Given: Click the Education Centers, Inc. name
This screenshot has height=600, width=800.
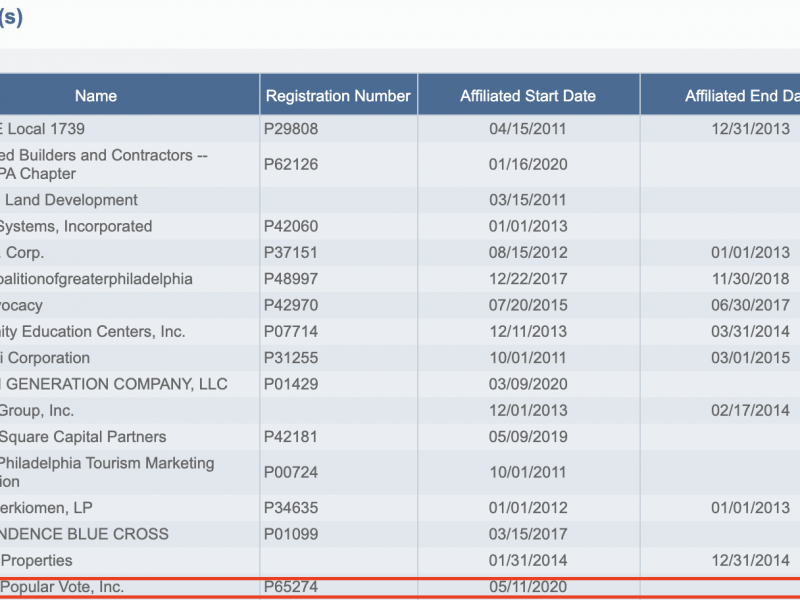Looking at the screenshot, I should click(x=92, y=331).
